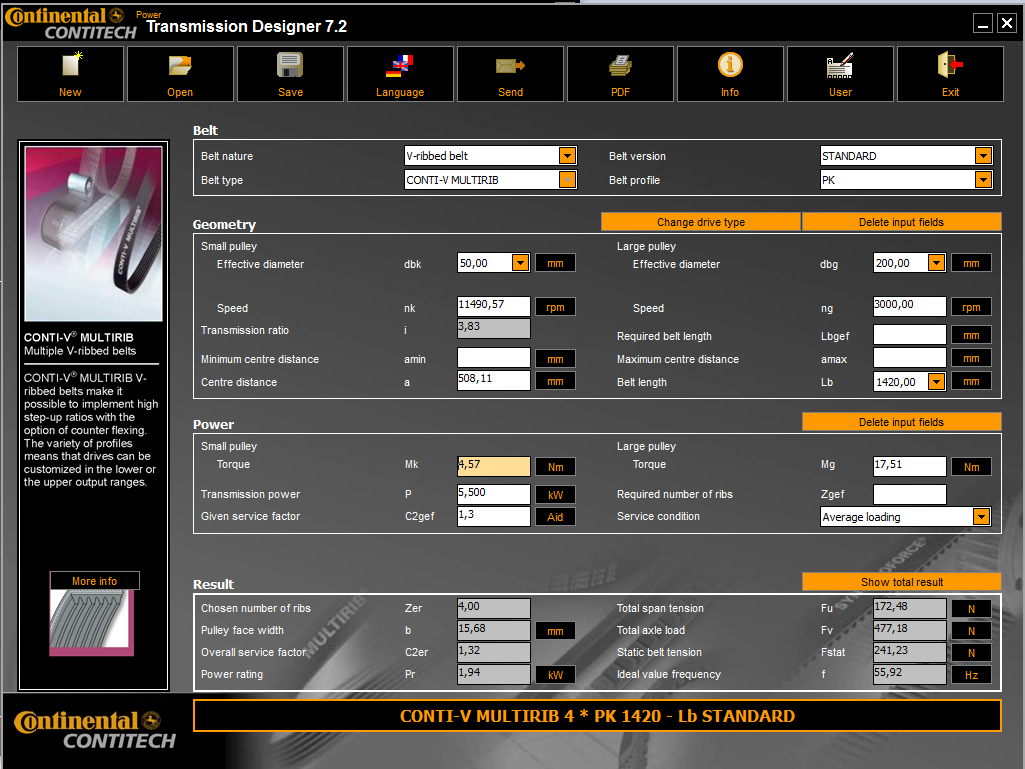Click the Maximum centre distance amax field
The image size is (1025, 769).
click(909, 358)
